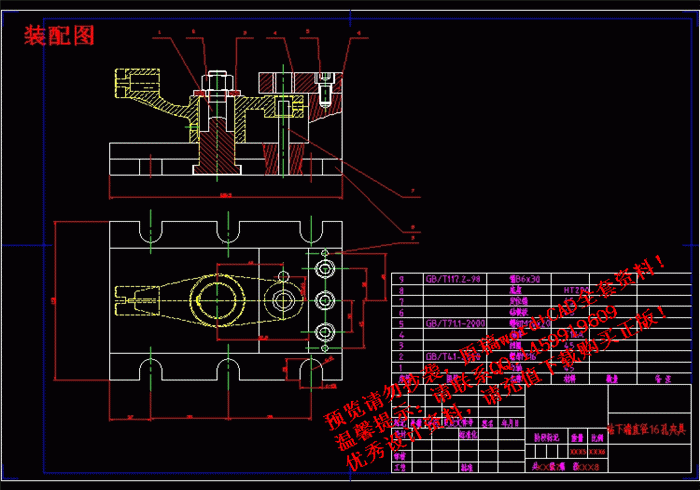Select item number 4 in parts list

point(401,334)
